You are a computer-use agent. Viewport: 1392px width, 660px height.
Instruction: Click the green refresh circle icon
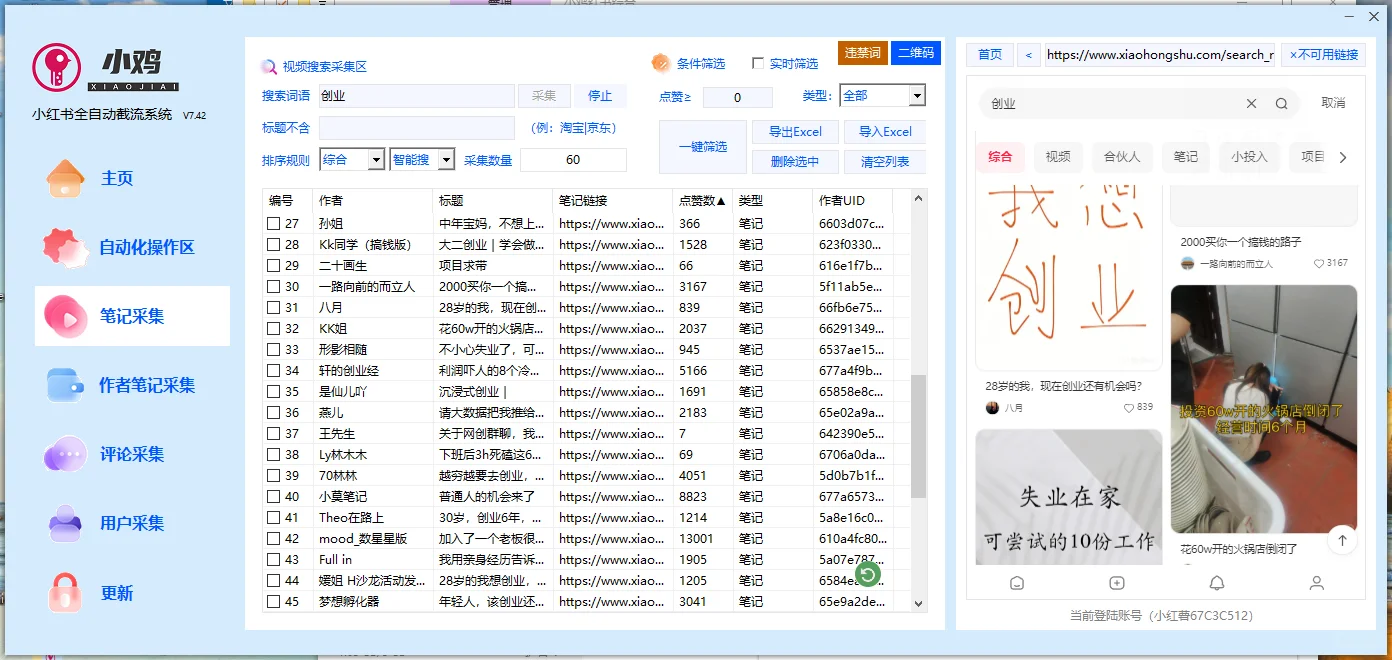tap(868, 574)
